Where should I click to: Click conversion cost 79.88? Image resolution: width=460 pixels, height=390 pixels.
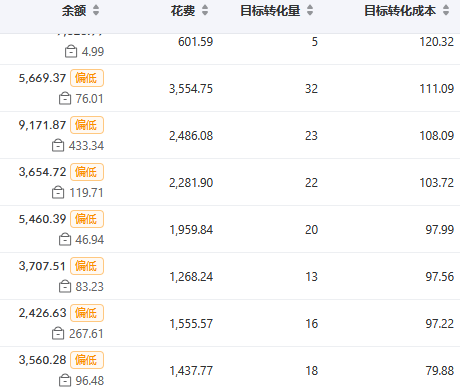pos(440,371)
